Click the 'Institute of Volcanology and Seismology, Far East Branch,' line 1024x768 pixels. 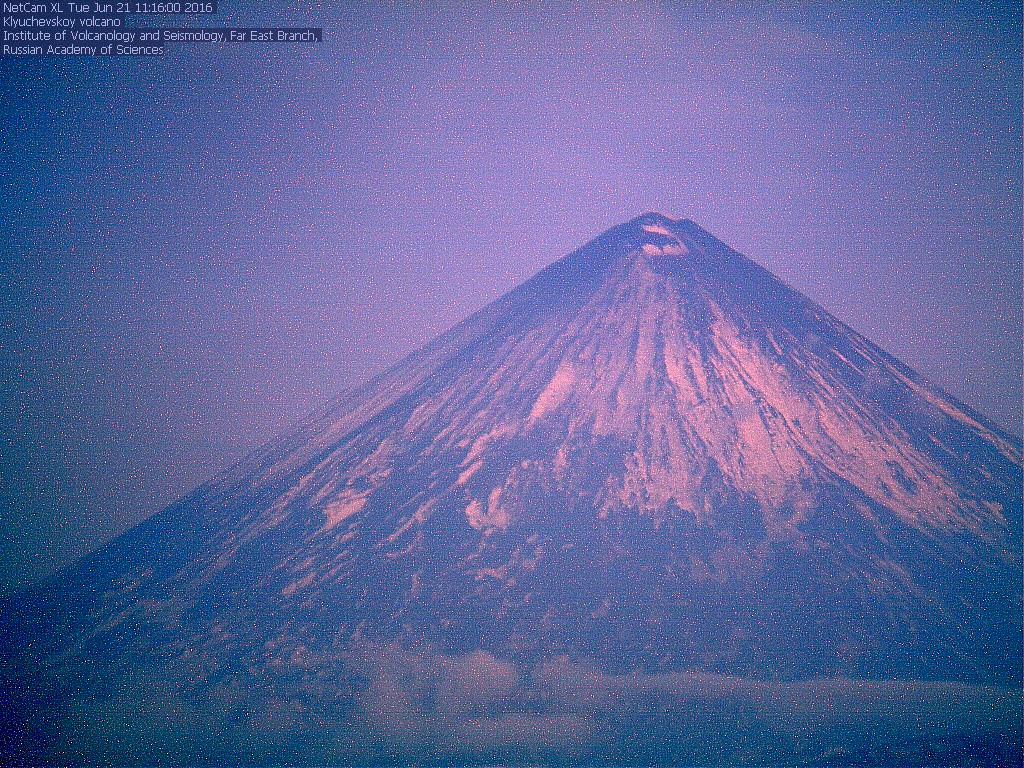(161, 36)
